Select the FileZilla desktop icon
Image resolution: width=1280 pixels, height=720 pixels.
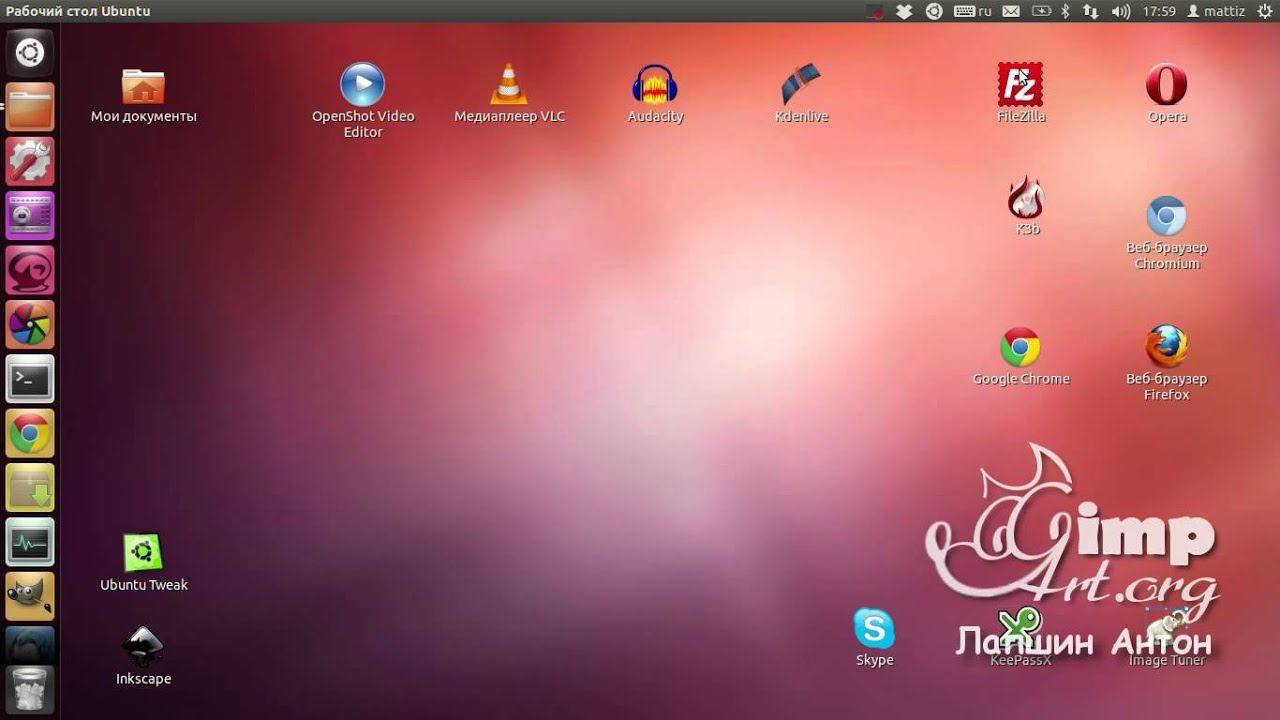pos(1020,94)
